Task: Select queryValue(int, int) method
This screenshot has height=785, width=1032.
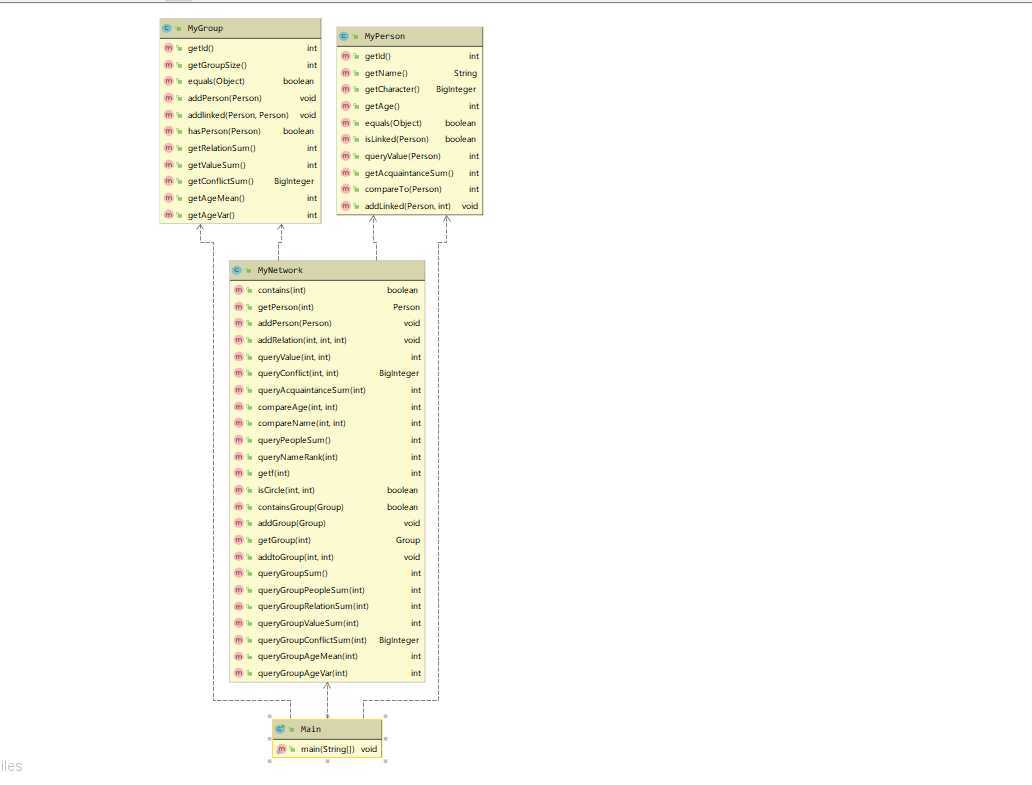Action: [x=327, y=357]
